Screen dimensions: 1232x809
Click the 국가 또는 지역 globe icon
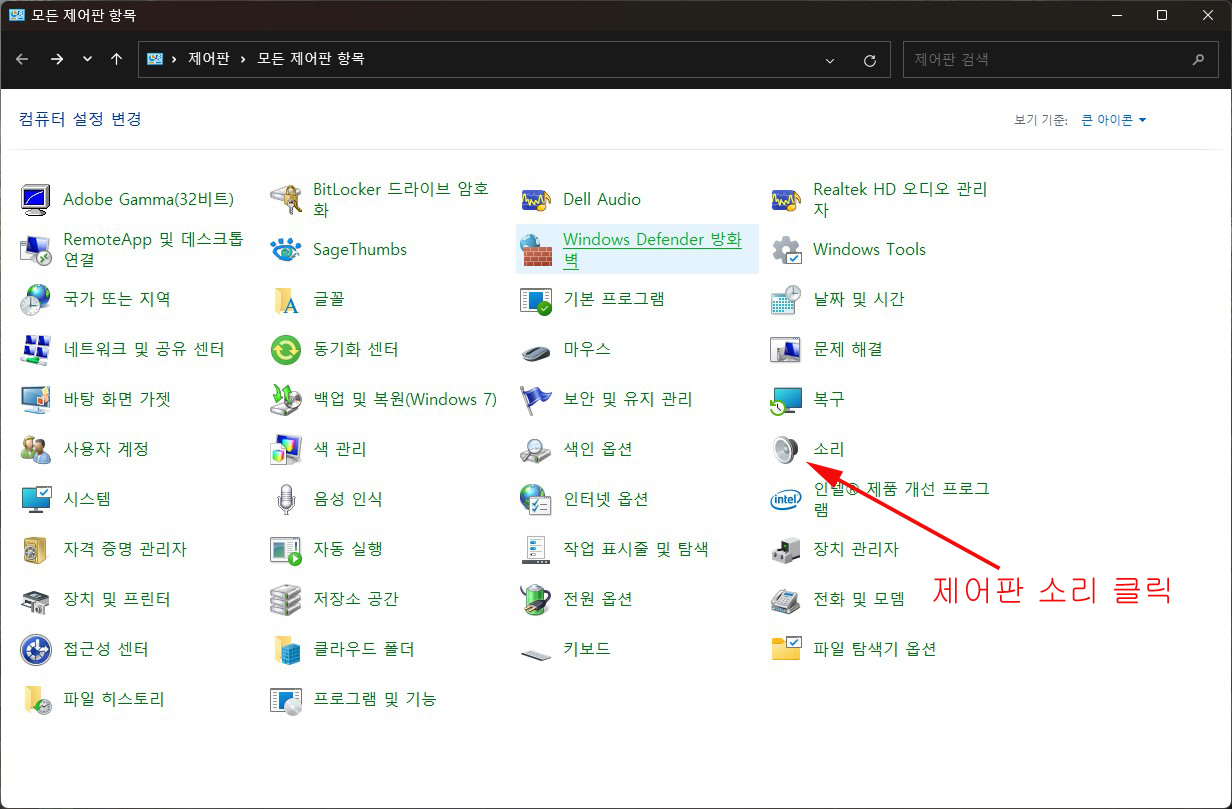click(36, 299)
